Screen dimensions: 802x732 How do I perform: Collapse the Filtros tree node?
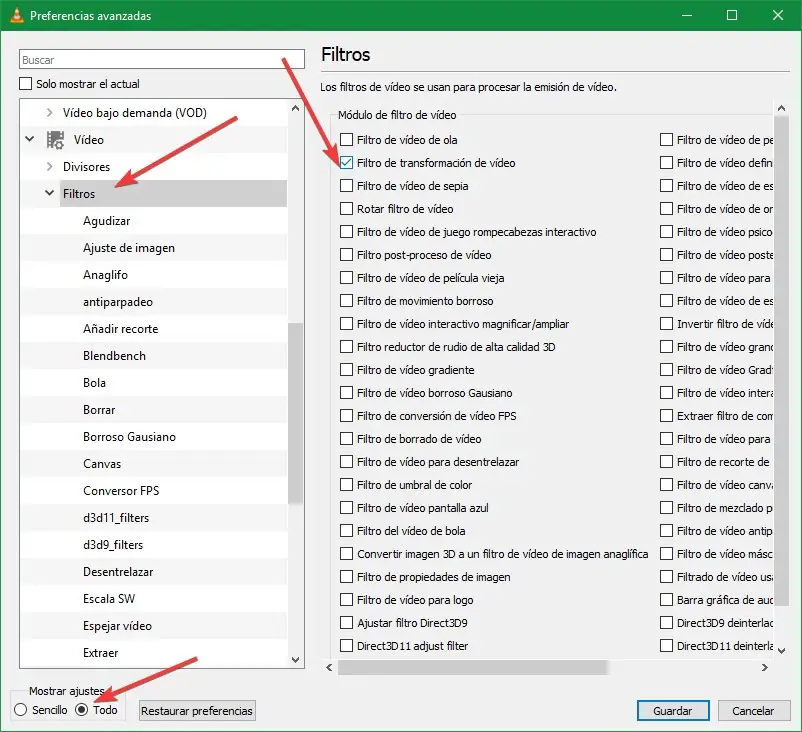coord(49,194)
